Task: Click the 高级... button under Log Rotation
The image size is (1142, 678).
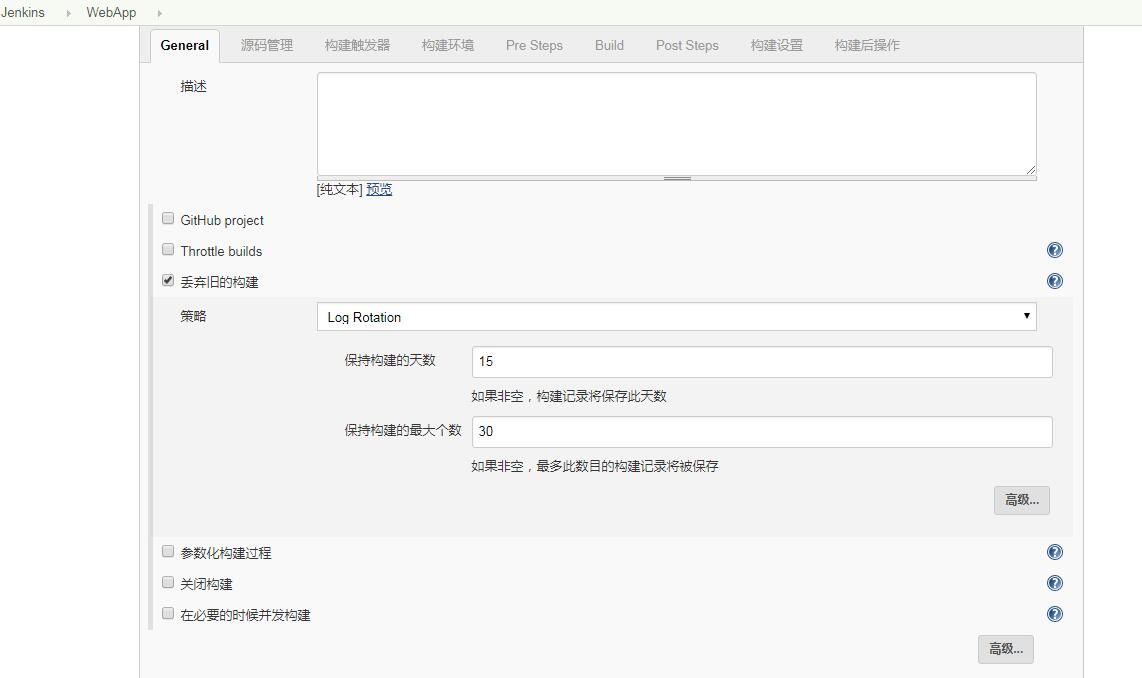Action: (1021, 500)
